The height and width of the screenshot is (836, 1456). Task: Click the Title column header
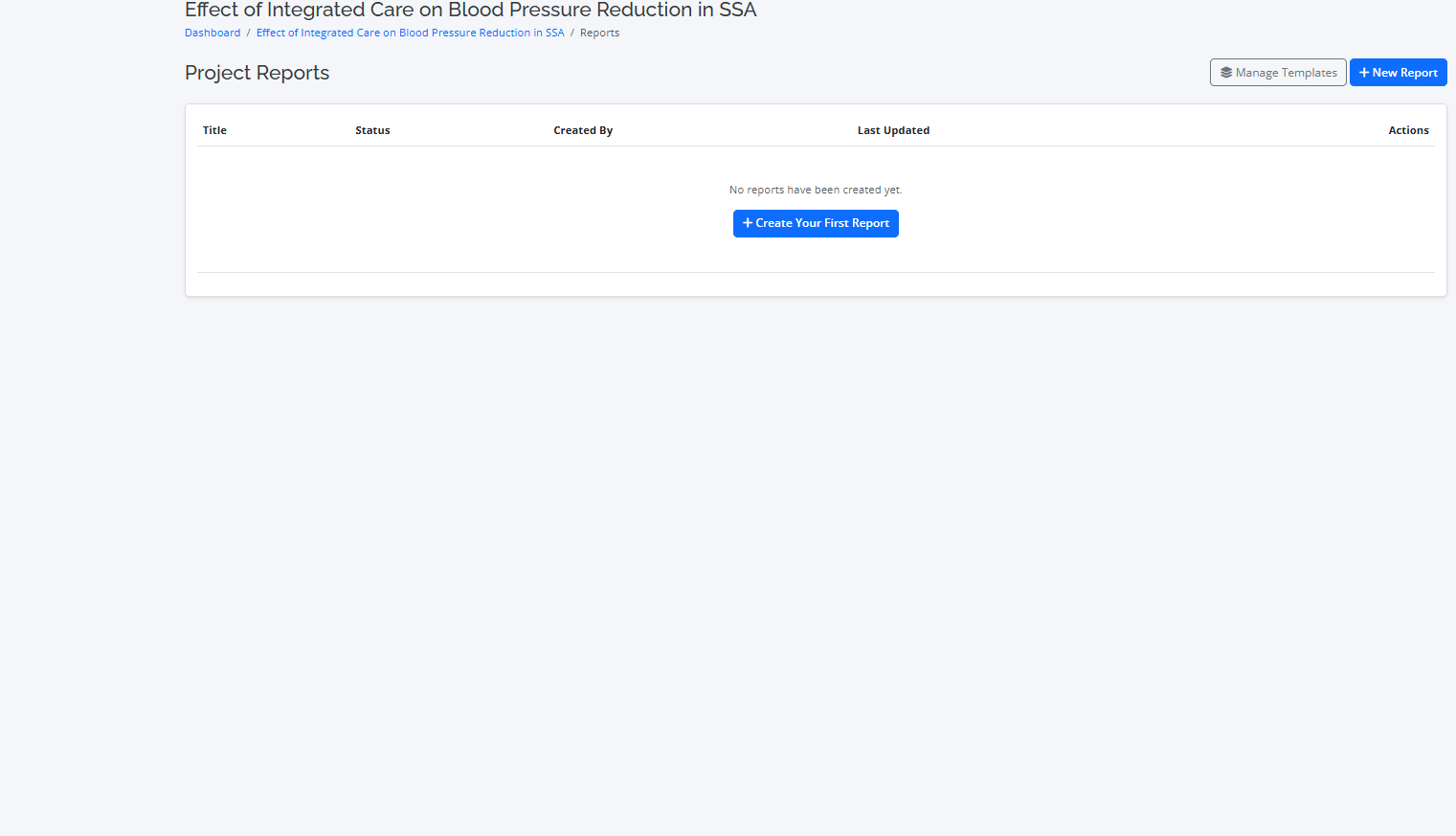pos(214,130)
